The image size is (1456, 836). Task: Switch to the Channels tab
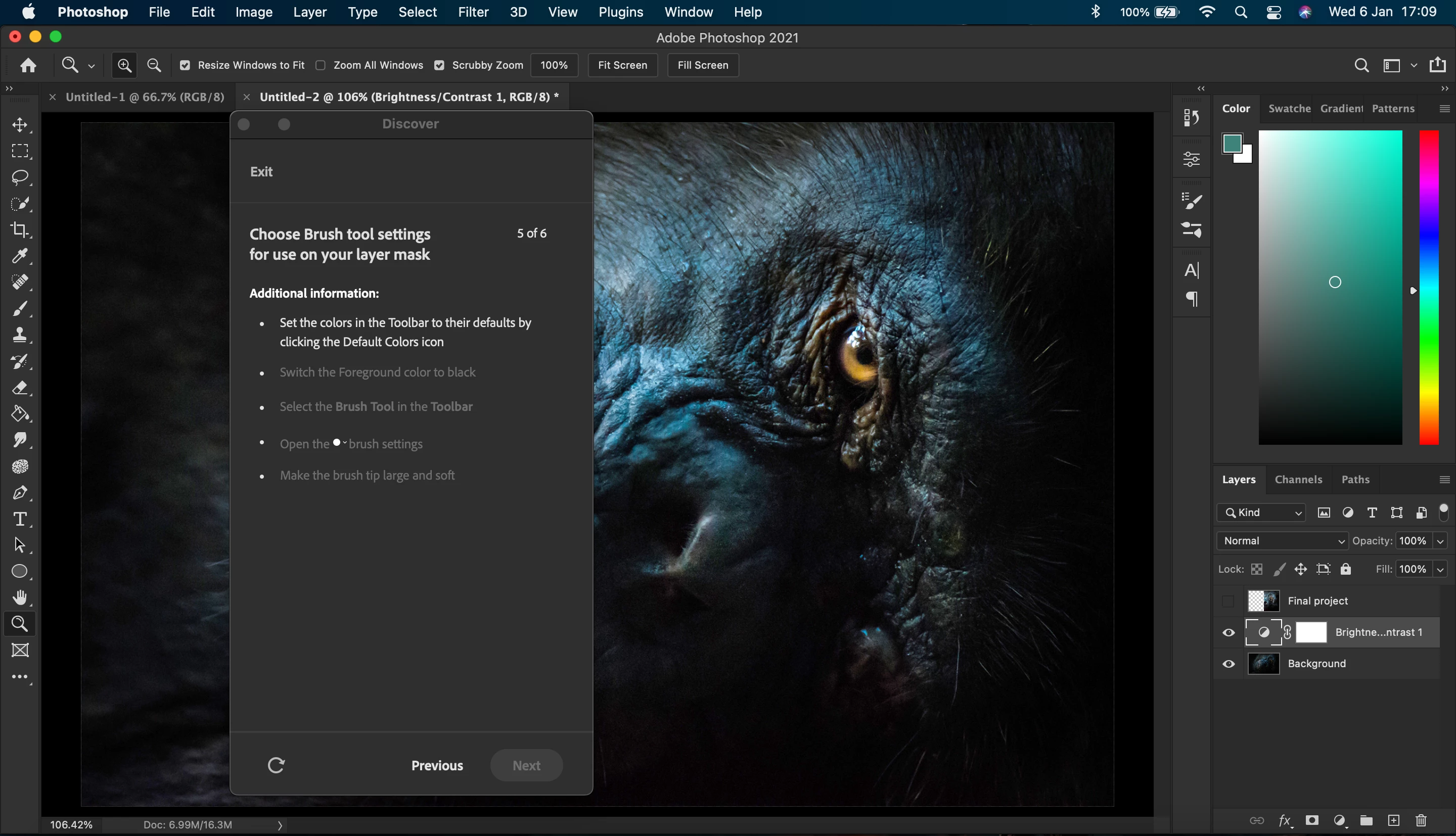click(x=1298, y=480)
